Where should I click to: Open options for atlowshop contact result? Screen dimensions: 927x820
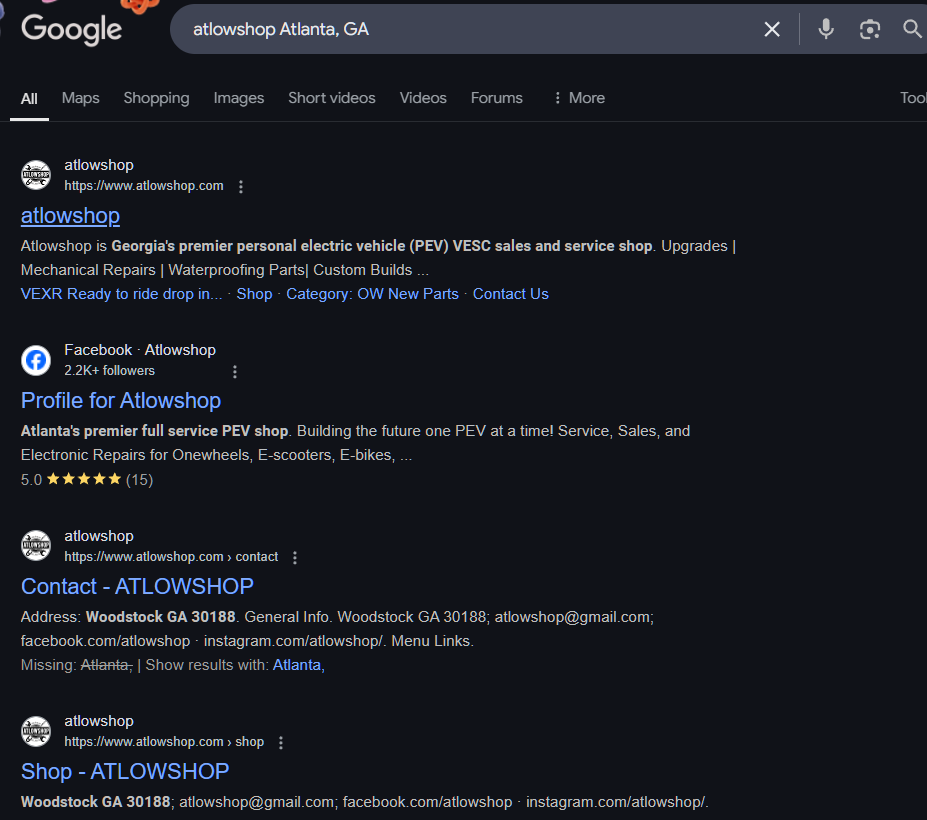tap(295, 558)
